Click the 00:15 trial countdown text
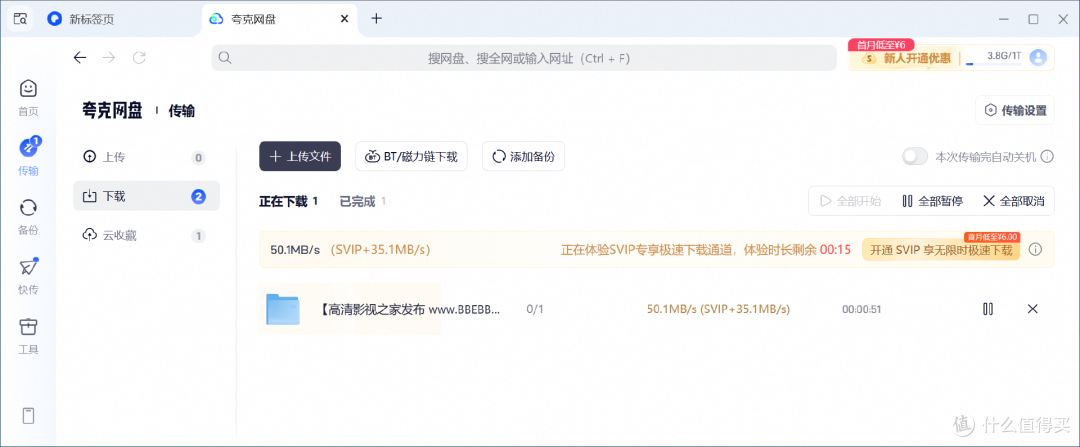Viewport: 1080px width, 447px height. 835,249
